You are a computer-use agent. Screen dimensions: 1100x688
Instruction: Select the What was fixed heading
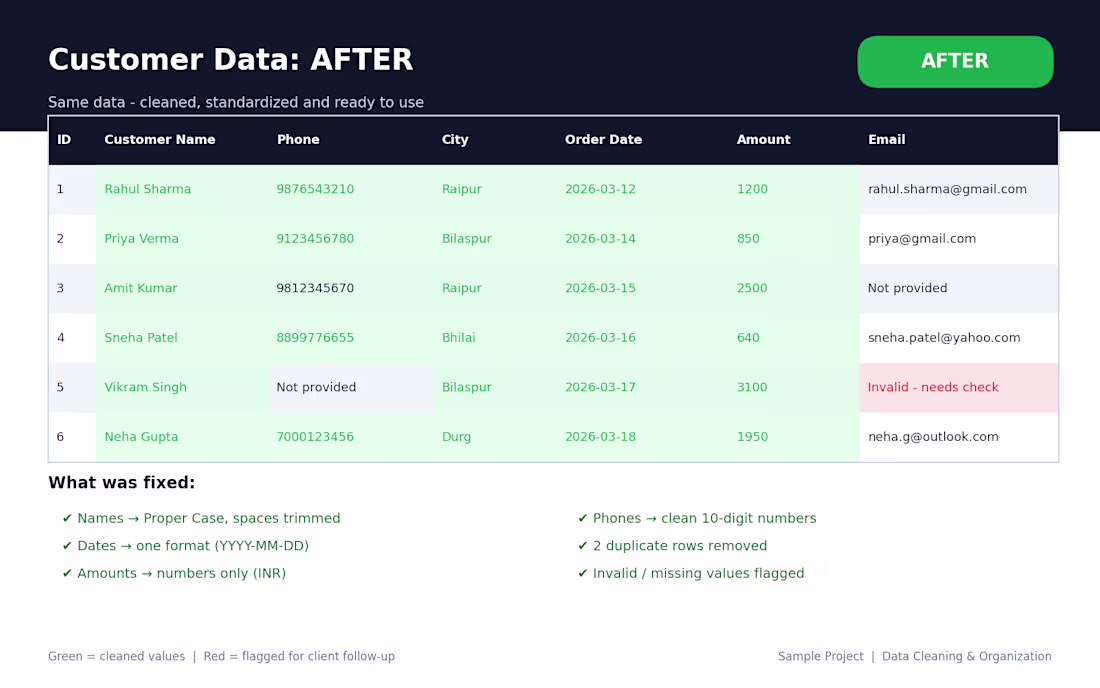point(121,483)
